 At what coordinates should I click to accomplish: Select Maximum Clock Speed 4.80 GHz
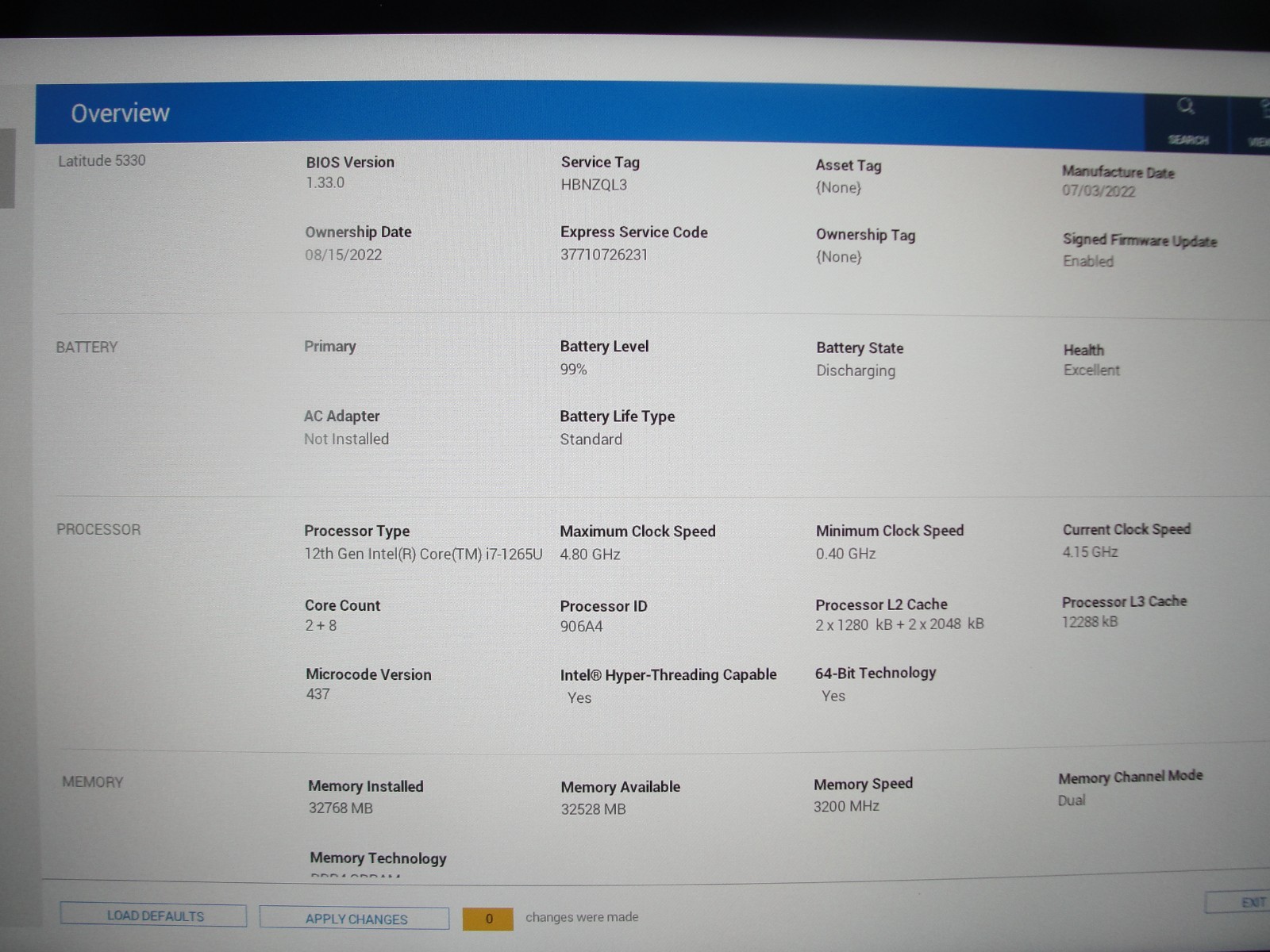(590, 555)
